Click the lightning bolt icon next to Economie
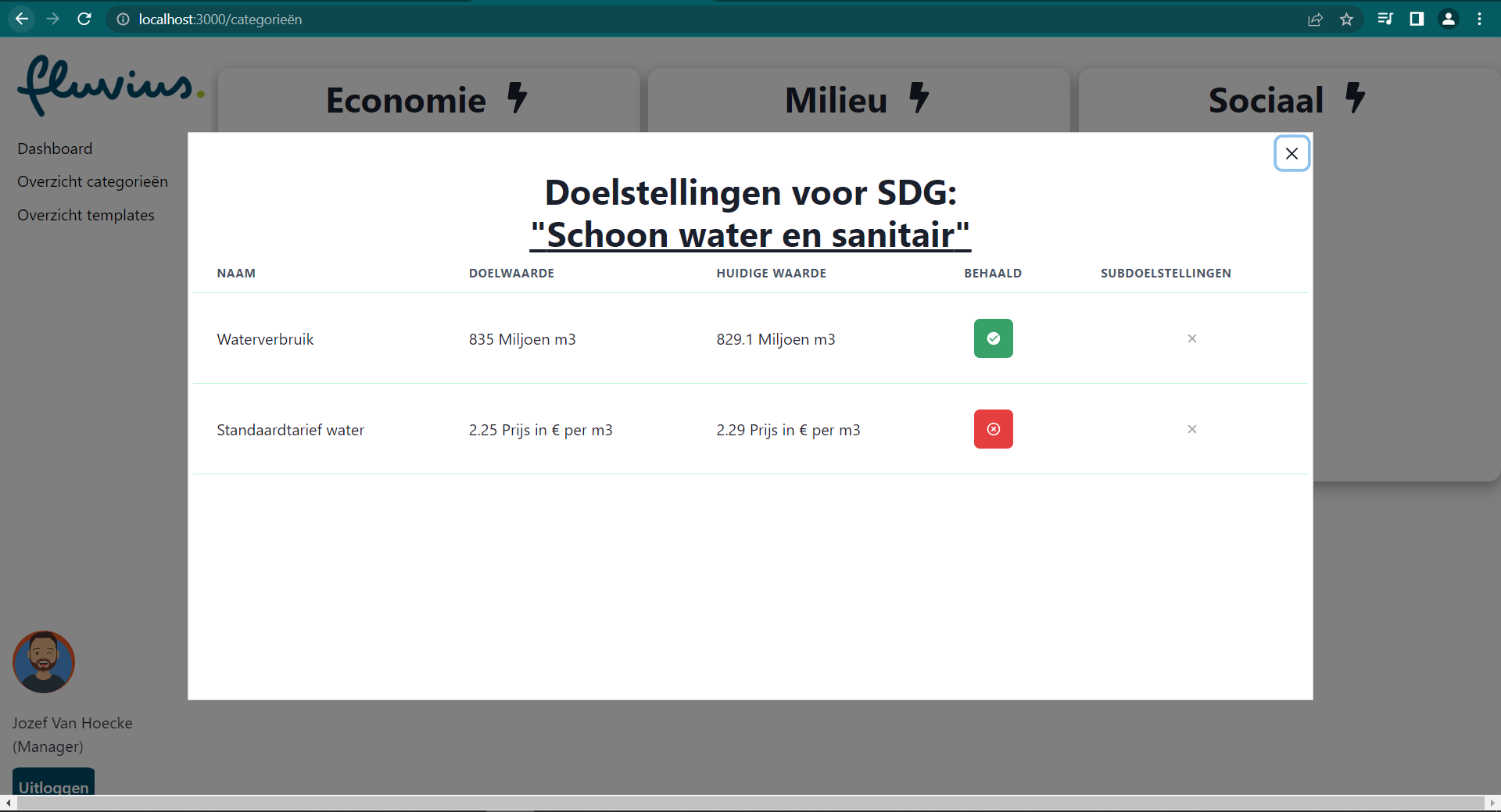The height and width of the screenshot is (812, 1501). (516, 99)
